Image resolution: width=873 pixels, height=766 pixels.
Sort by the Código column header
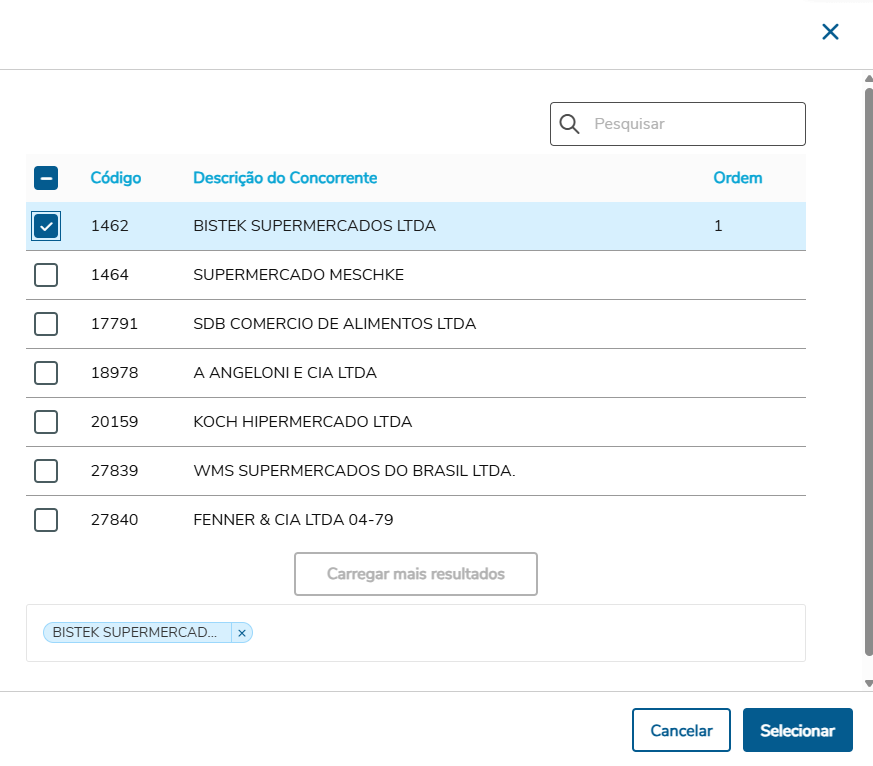coord(116,178)
